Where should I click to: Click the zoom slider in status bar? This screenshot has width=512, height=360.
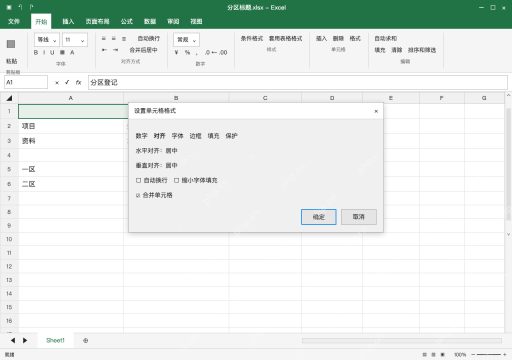pos(489,355)
